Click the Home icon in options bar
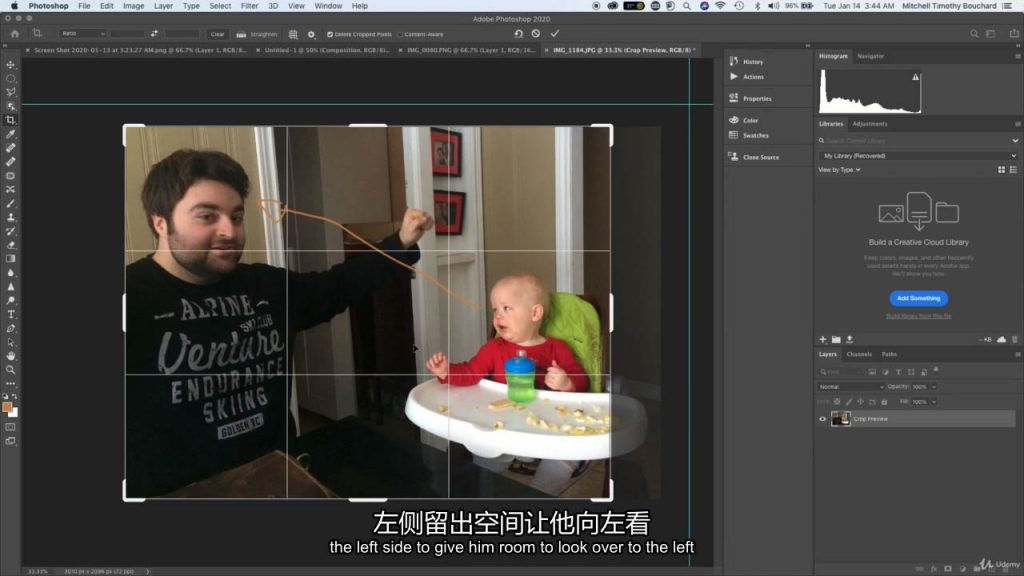Viewport: 1024px width, 576px height. [15, 33]
